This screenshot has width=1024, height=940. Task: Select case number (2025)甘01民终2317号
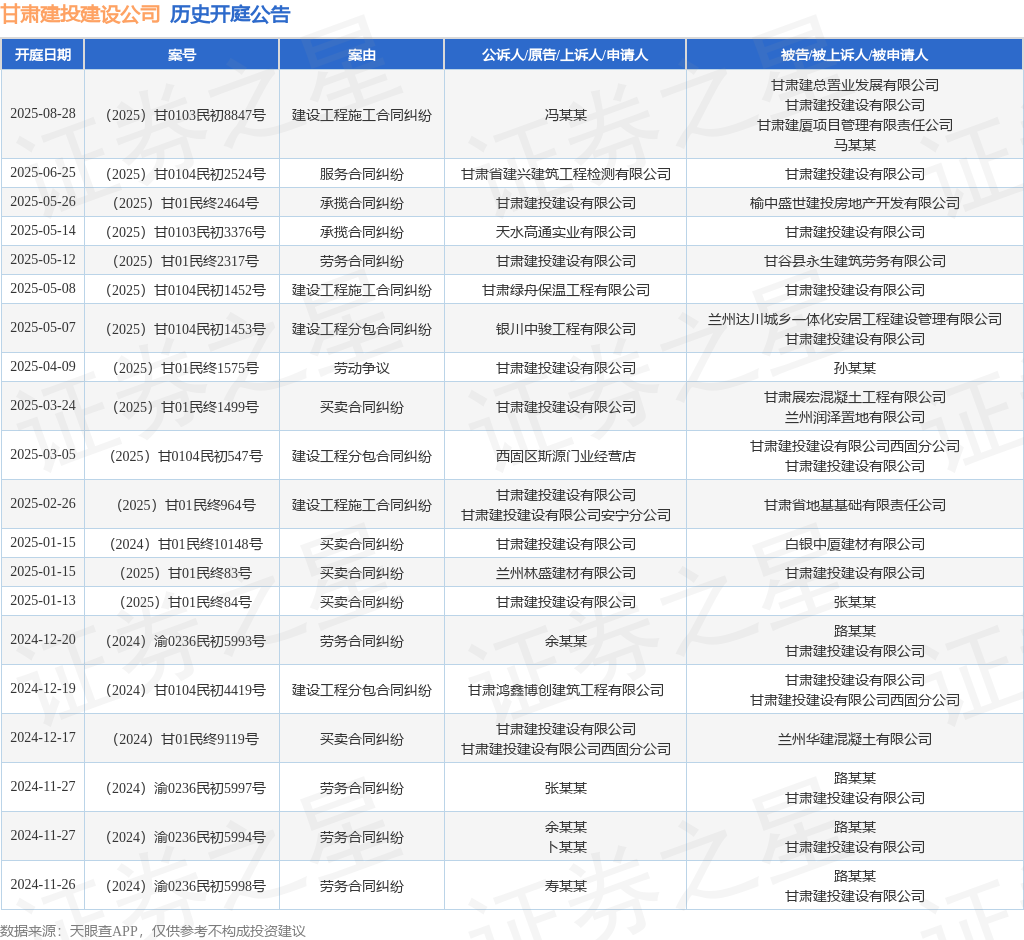click(185, 261)
